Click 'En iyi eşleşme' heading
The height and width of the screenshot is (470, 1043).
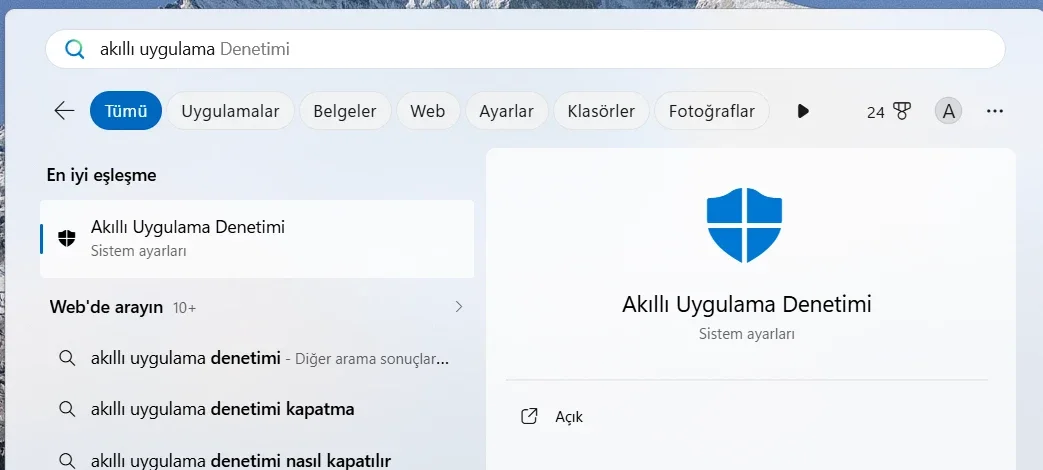click(x=102, y=176)
